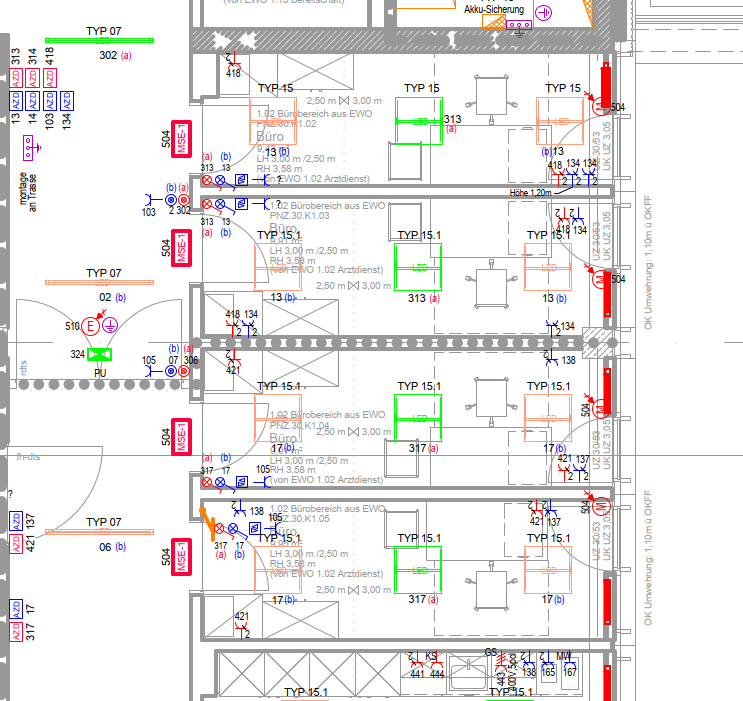Select the green LED luminaire under the TYP 15 label
This screenshot has height=701, width=743.
pos(419,121)
